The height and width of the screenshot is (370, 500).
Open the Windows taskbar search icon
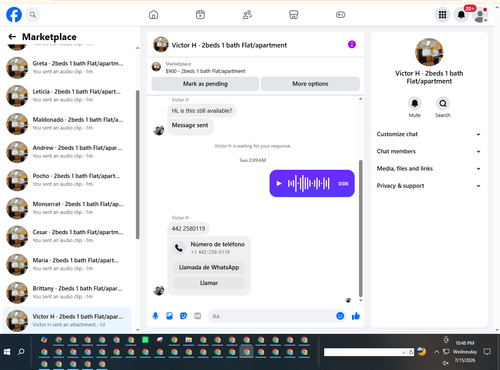click(21, 352)
